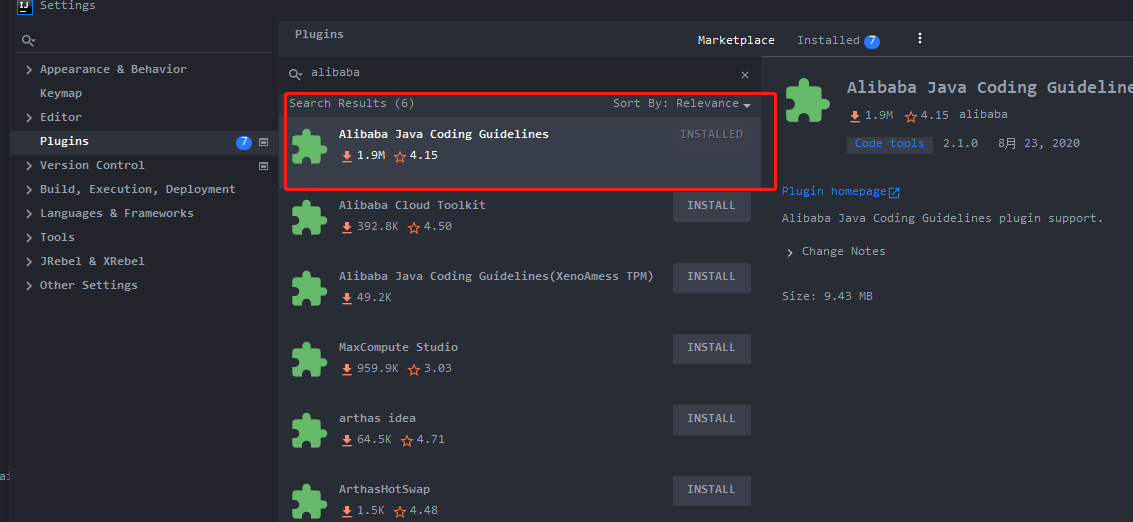Screen dimensions: 1133x522
Task: Click the external link icon by Plugin homepage
Action: pyautogui.click(x=895, y=192)
